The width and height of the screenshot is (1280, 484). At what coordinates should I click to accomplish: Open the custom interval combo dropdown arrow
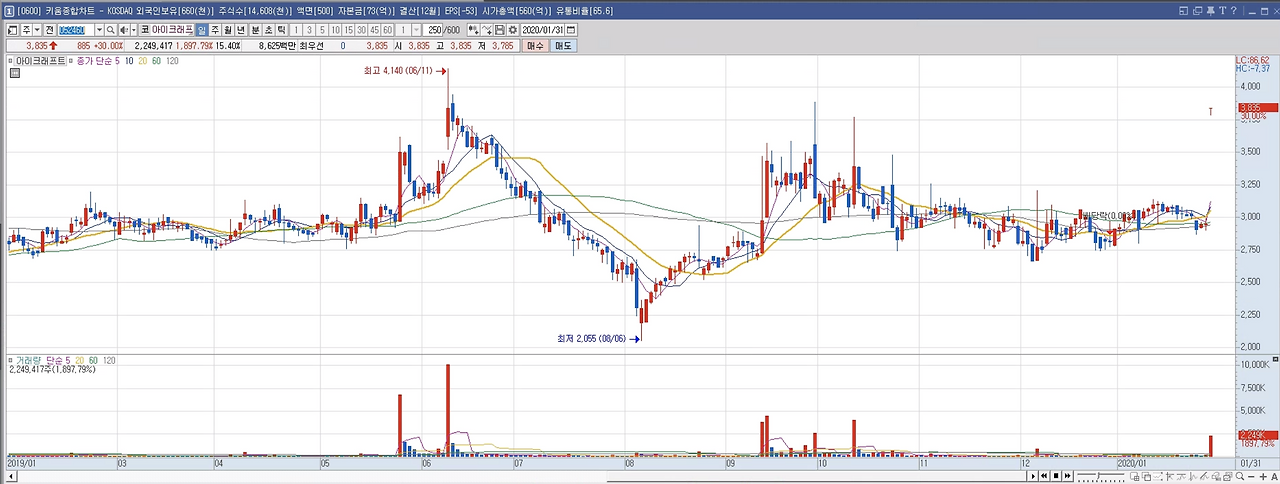[x=416, y=30]
